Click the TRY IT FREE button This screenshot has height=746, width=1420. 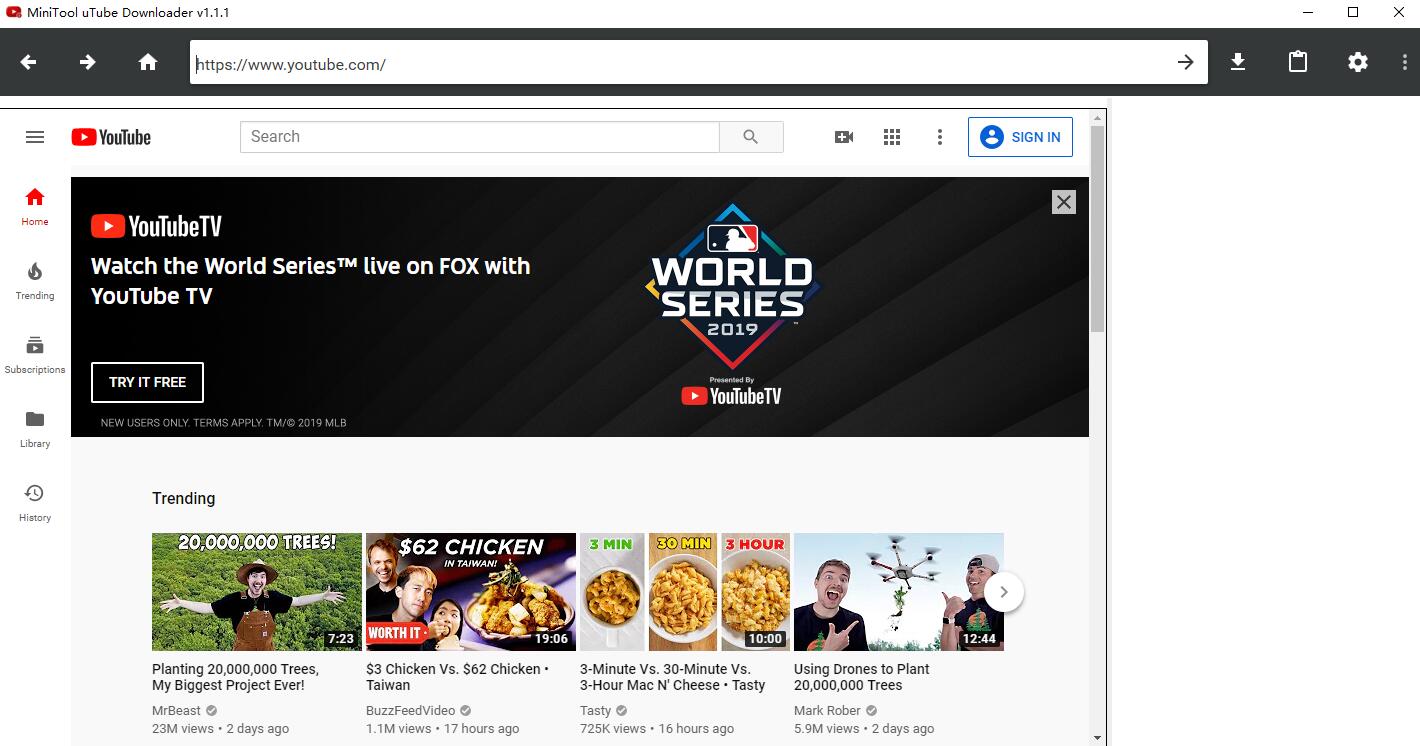pyautogui.click(x=147, y=382)
